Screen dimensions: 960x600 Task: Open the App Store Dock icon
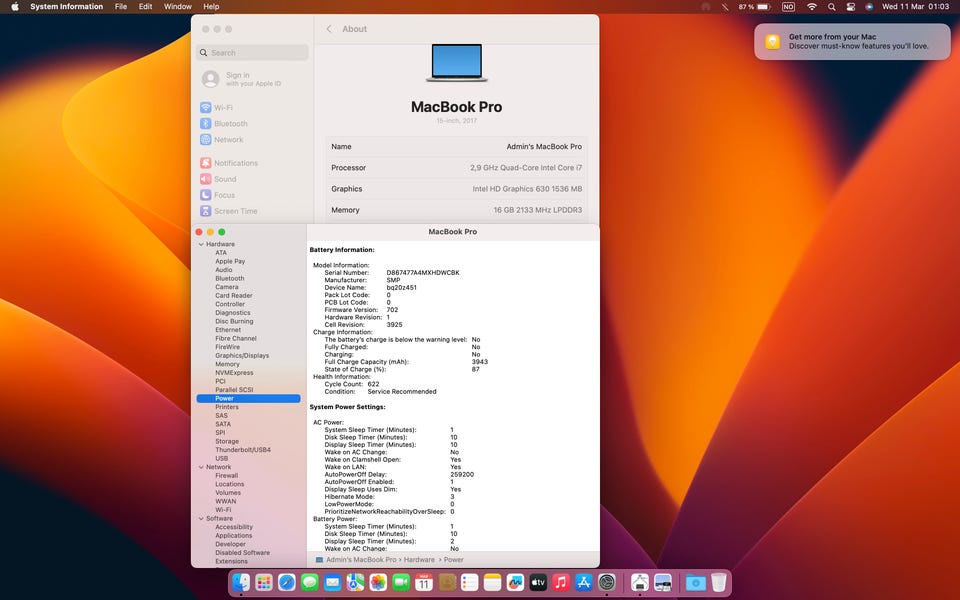pos(584,582)
